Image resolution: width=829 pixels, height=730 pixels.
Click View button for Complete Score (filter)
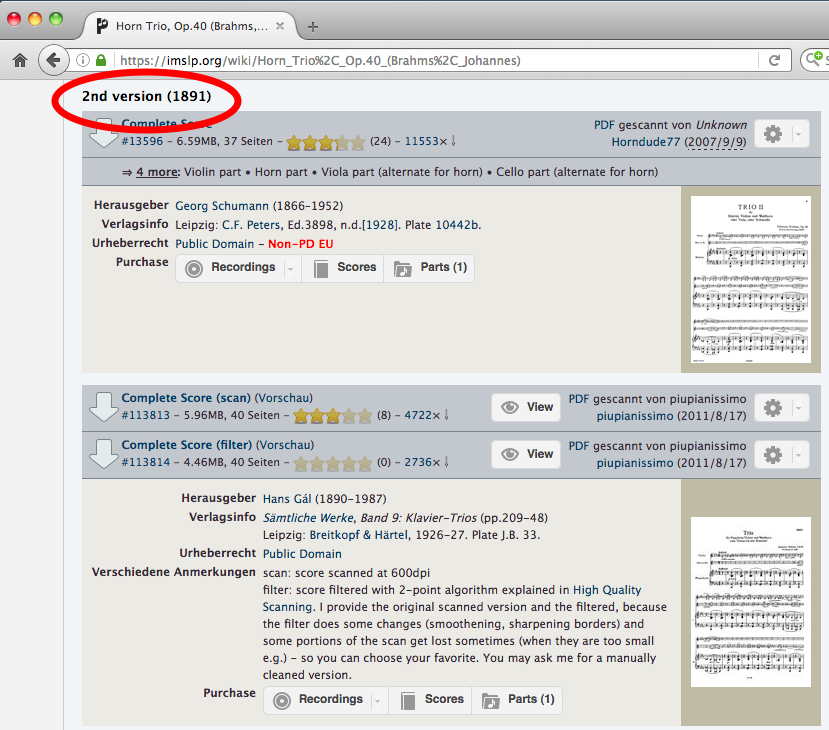526,454
